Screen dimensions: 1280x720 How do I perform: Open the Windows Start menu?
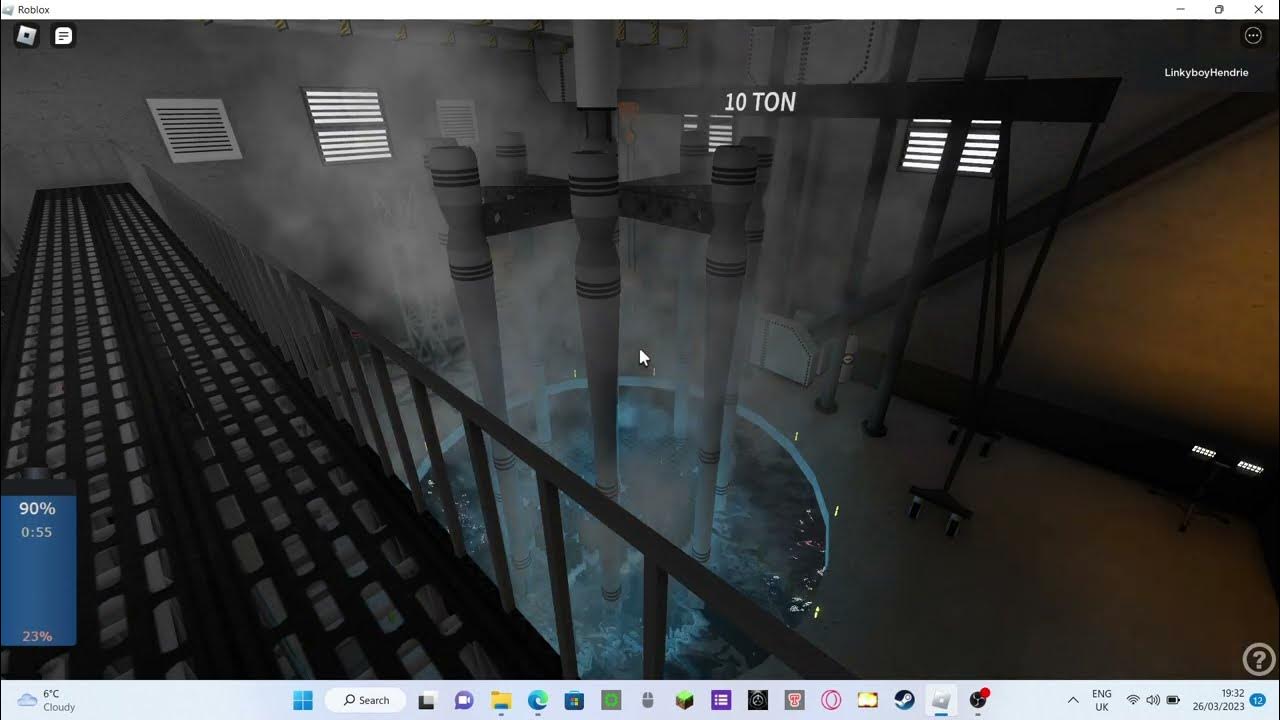pyautogui.click(x=303, y=700)
